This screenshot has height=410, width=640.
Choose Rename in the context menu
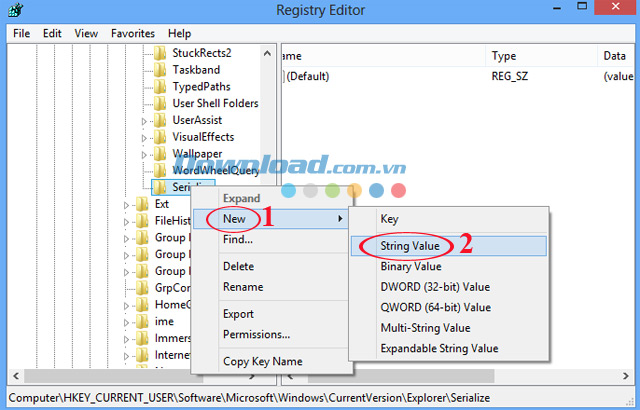click(269, 287)
